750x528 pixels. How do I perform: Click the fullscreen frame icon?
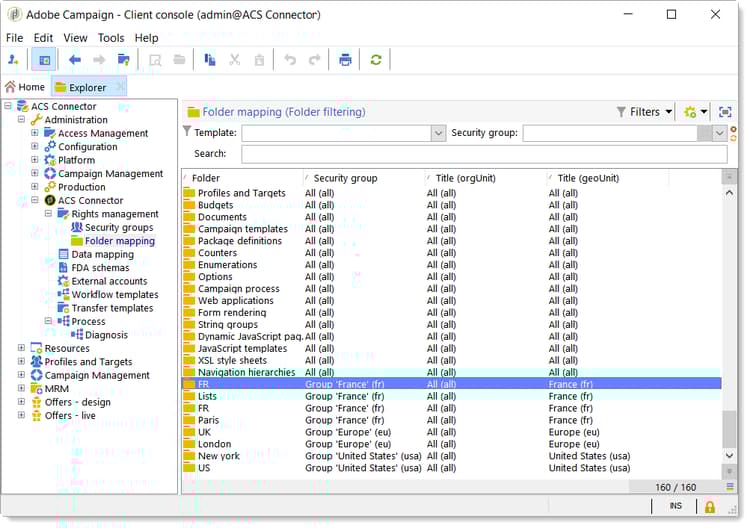[x=725, y=112]
